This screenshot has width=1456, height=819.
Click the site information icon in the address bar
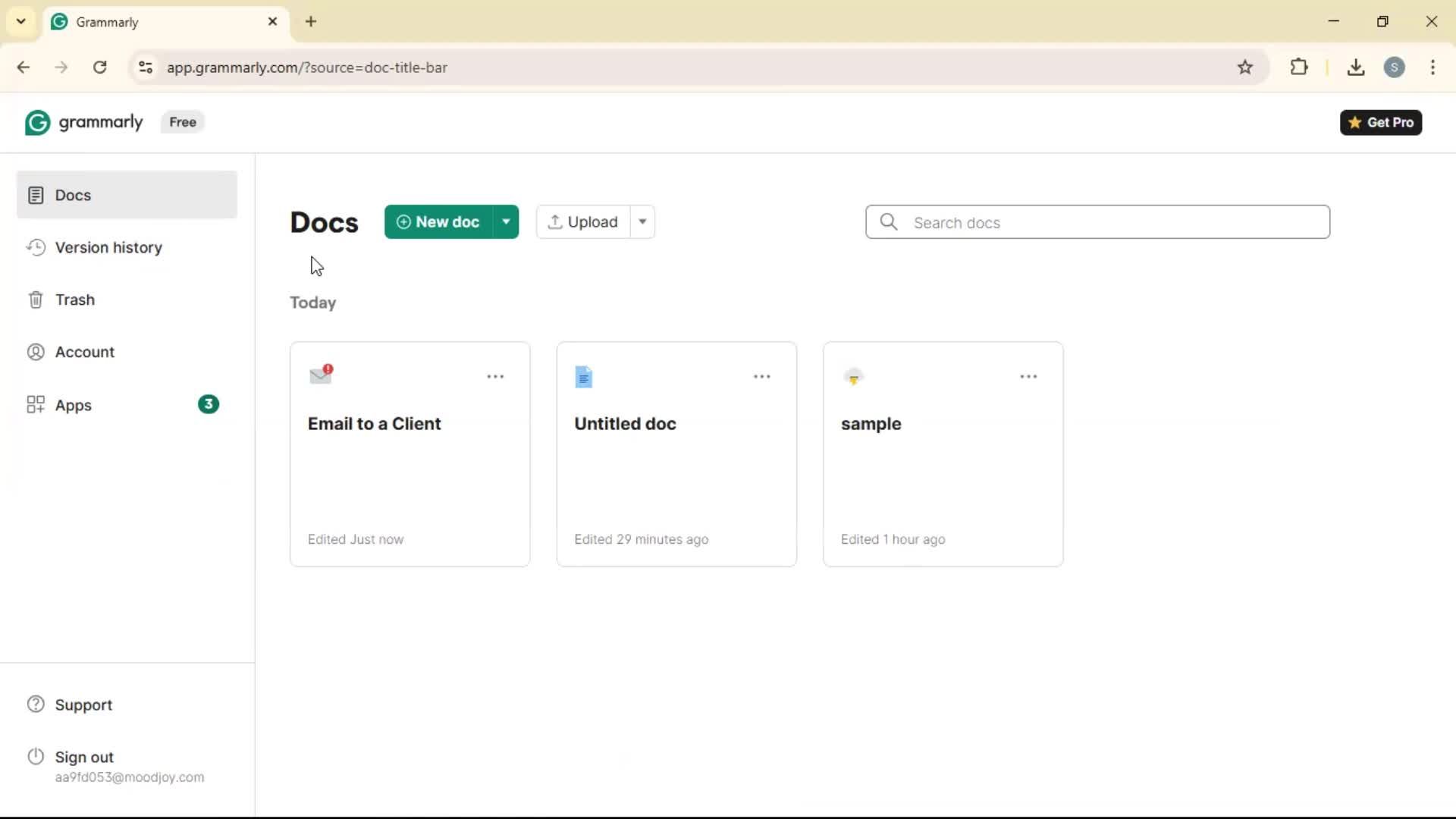pos(146,67)
